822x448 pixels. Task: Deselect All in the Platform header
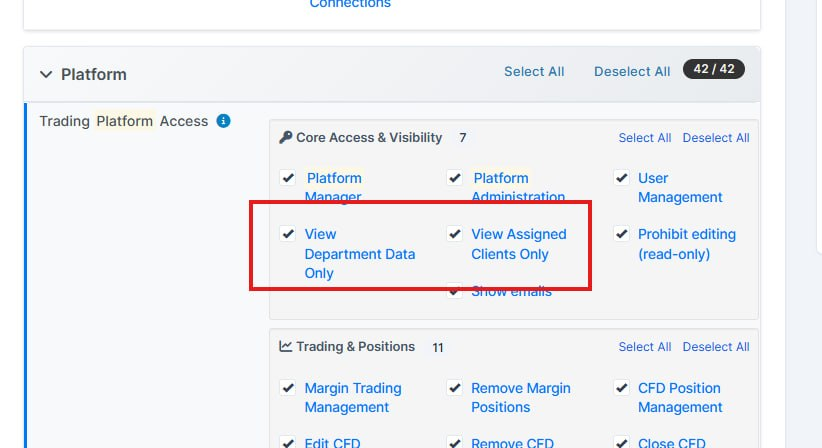tap(632, 72)
